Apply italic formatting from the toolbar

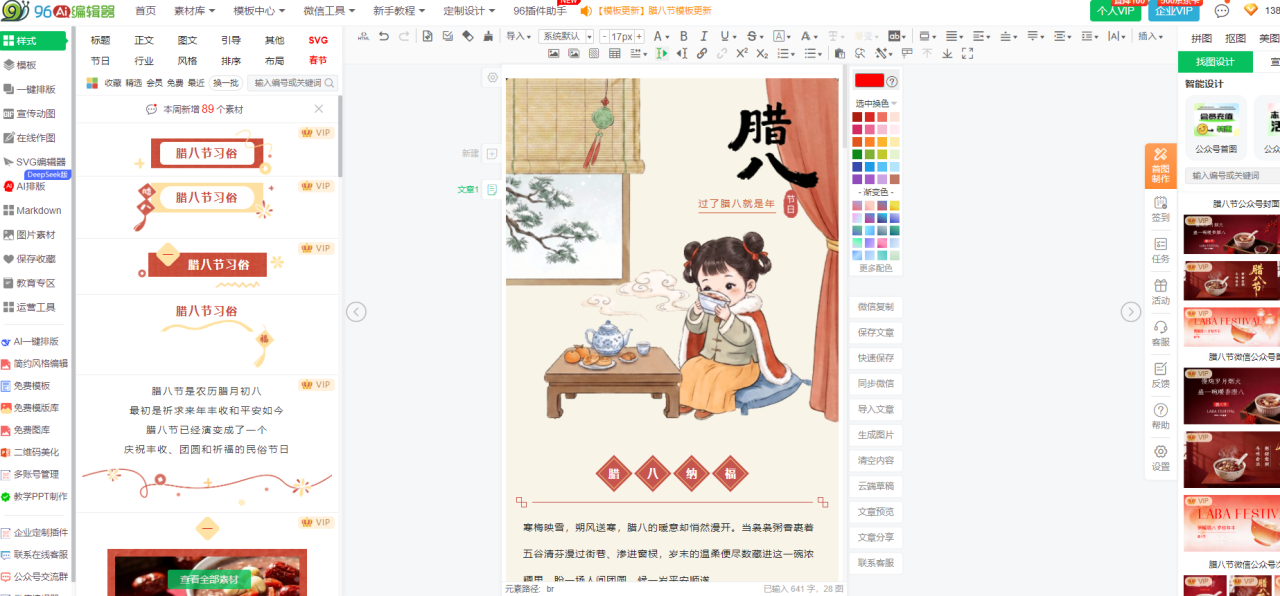[704, 37]
